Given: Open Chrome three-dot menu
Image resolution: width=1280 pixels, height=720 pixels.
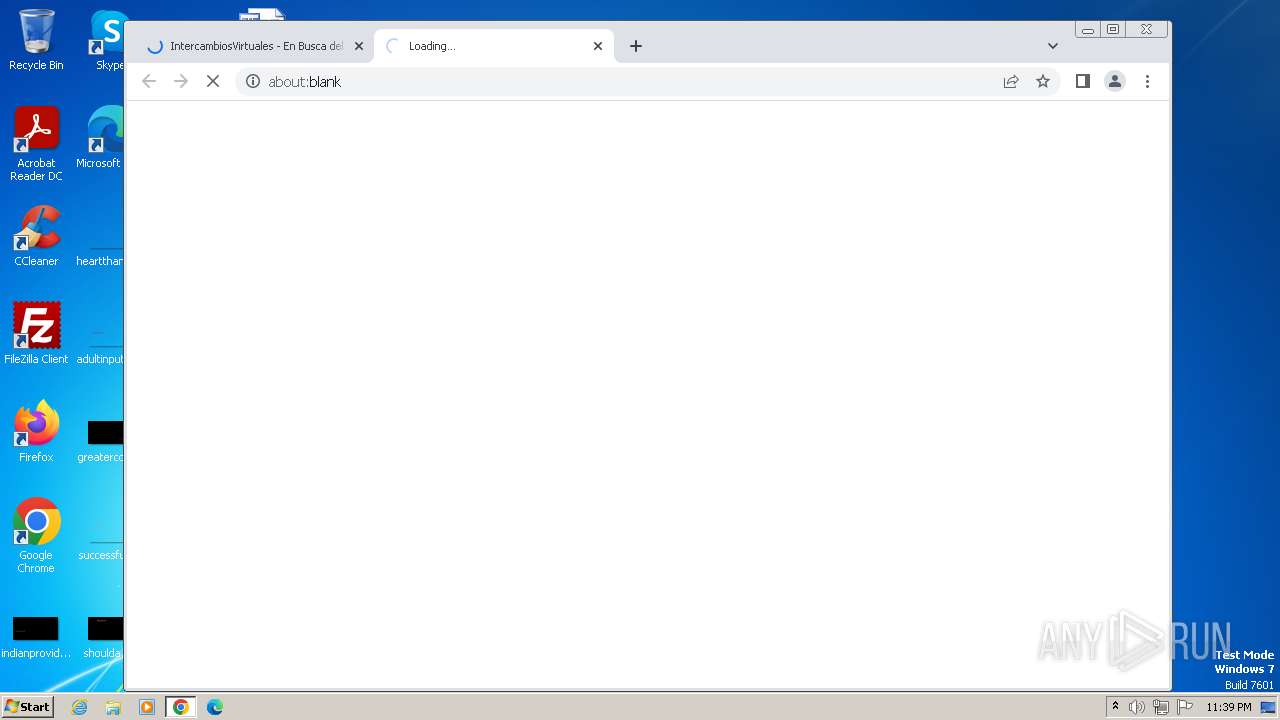Looking at the screenshot, I should click(x=1147, y=81).
